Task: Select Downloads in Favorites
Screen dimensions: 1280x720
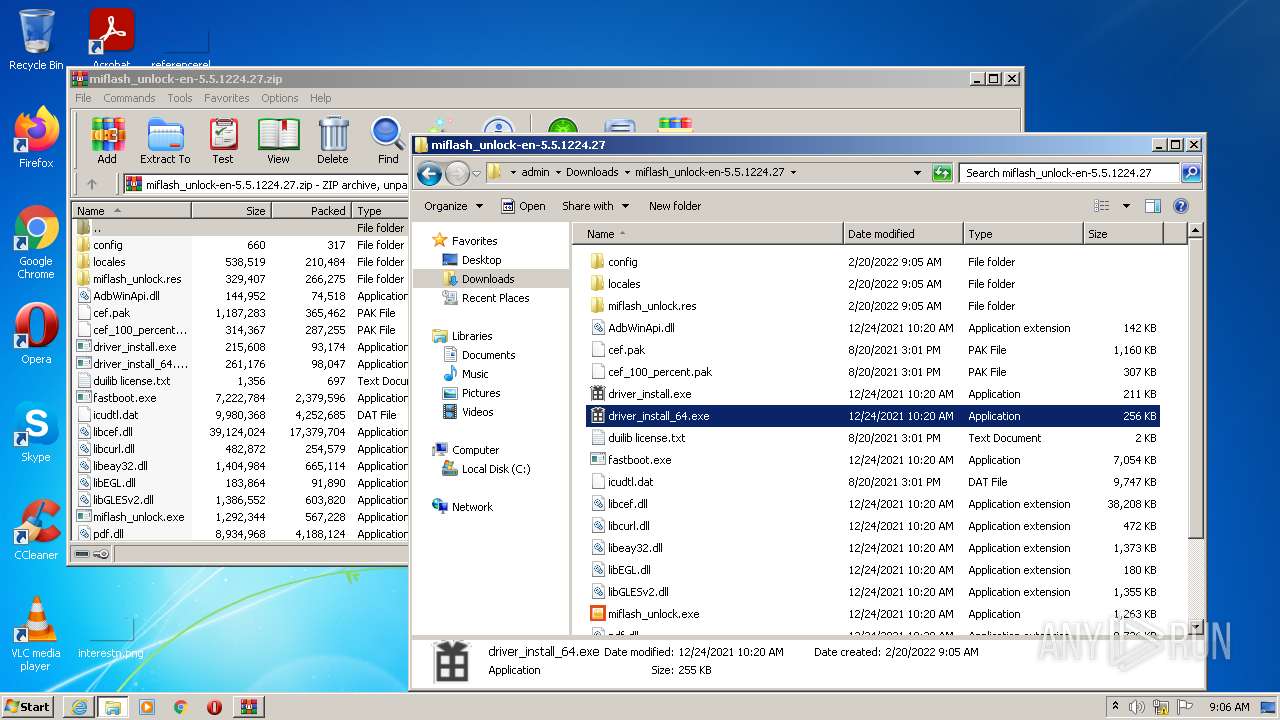Action: coord(488,279)
